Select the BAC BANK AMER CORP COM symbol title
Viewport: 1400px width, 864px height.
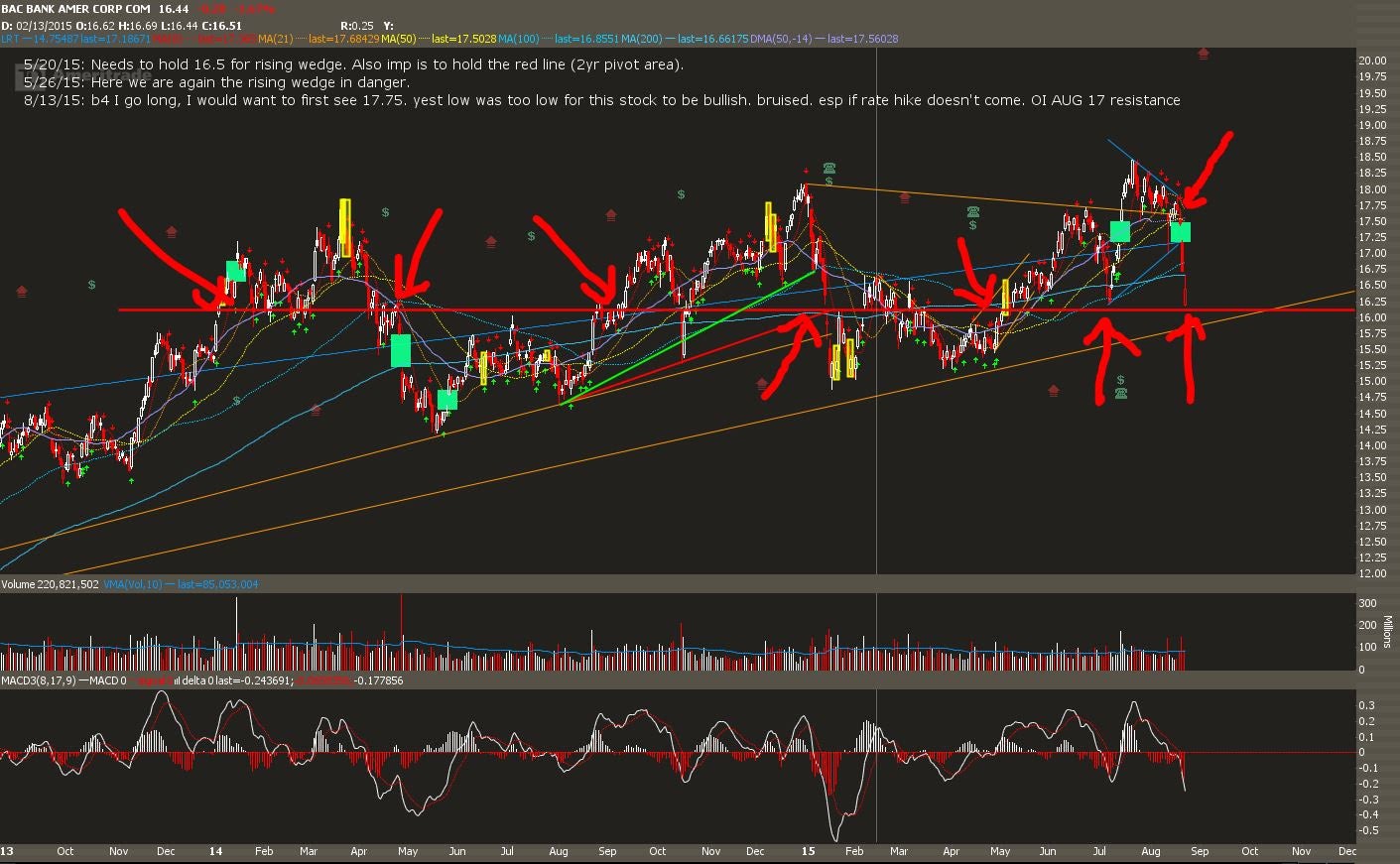75,9
